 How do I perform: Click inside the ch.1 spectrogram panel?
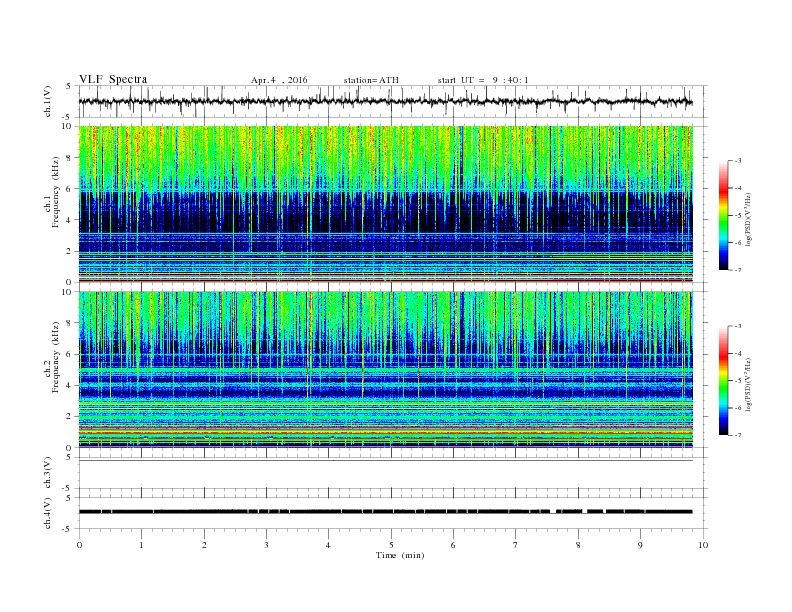click(x=385, y=203)
